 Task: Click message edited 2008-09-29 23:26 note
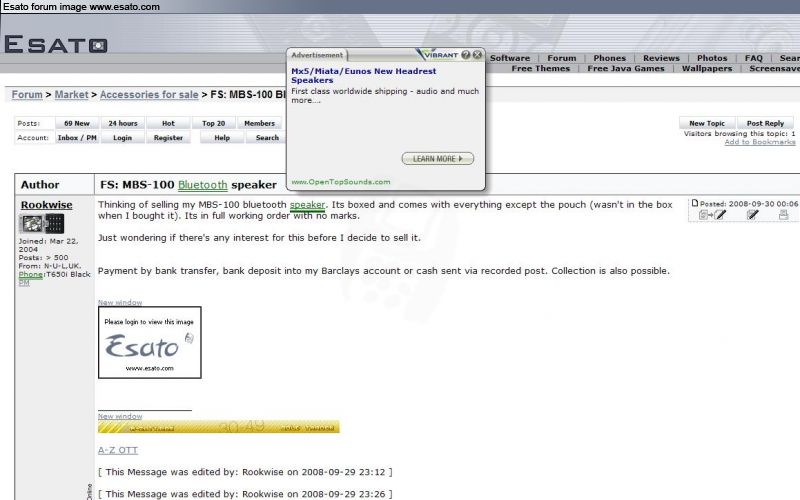pos(245,494)
